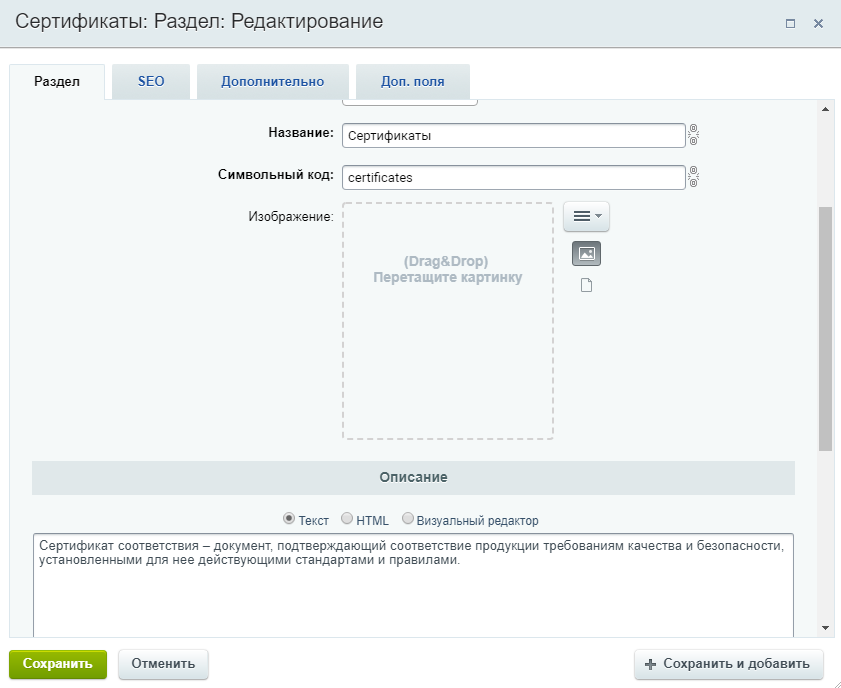
Task: Click the link icon beside Название field
Action: 694,135
